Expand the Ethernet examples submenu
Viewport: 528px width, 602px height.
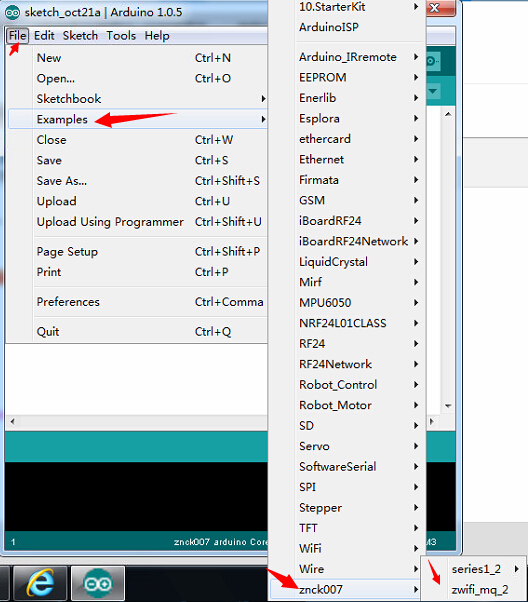347,159
